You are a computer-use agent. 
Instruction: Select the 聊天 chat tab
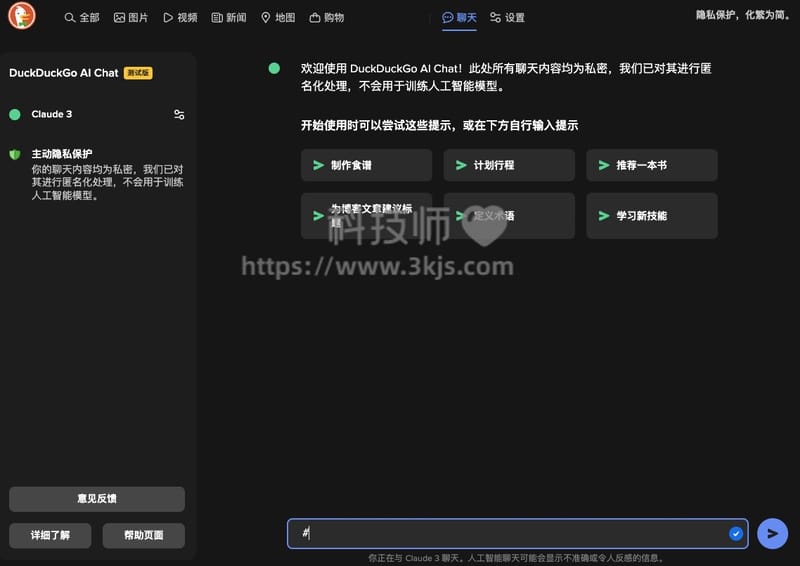pos(459,18)
